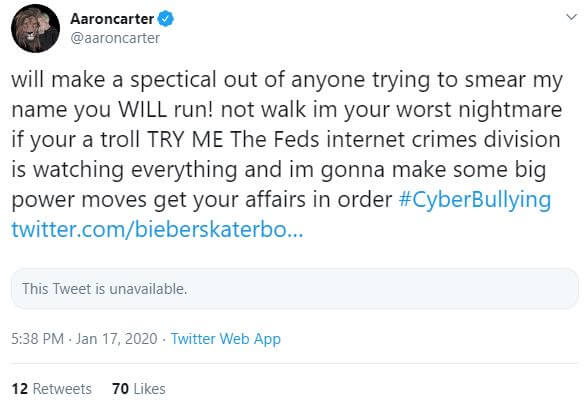View the 70 Likes list
The height and width of the screenshot is (411, 585).
click(x=138, y=389)
